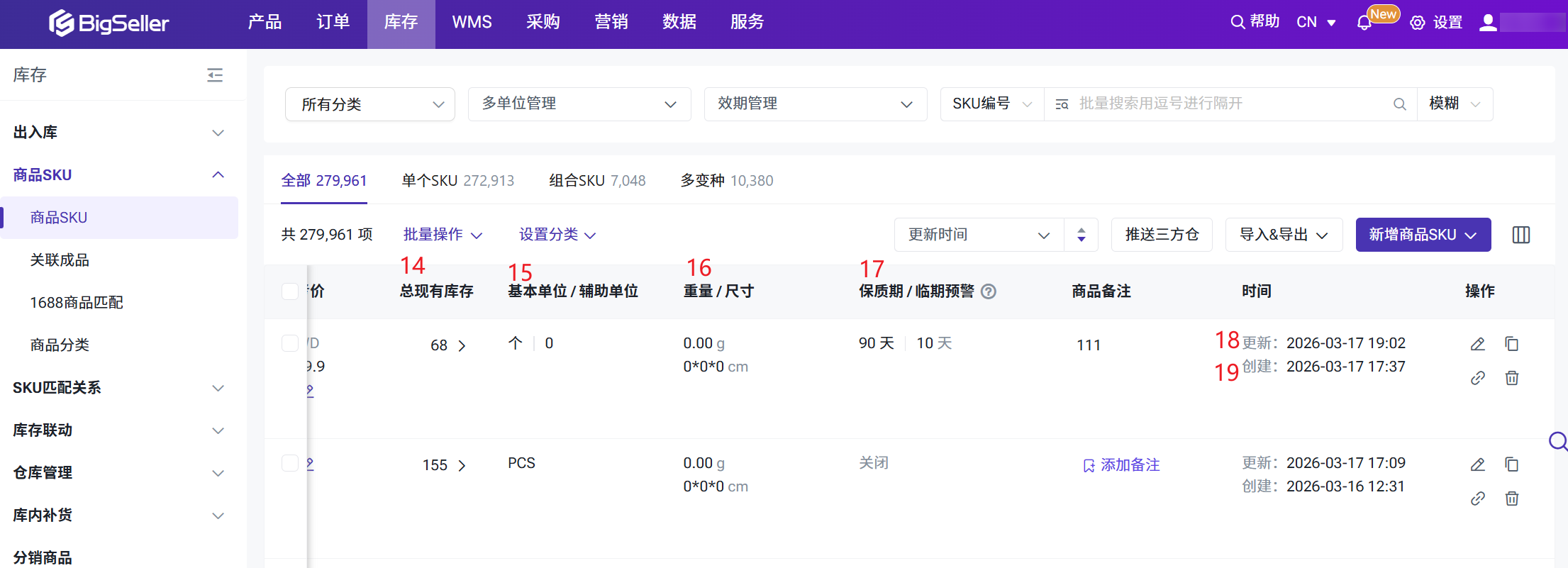Switch to the 组合SKU tab
This screenshot has height=568, width=1568.
596,181
